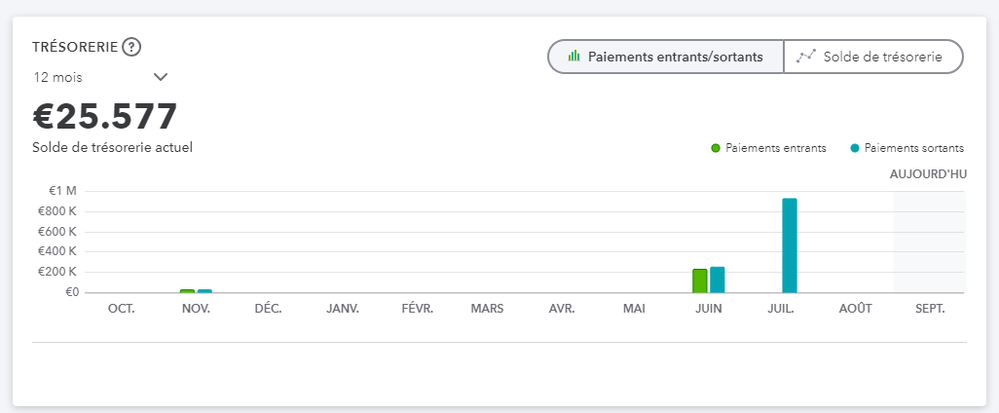Click the tall teal July outgoing bar
Screen dimensions: 999x413
[790, 245]
